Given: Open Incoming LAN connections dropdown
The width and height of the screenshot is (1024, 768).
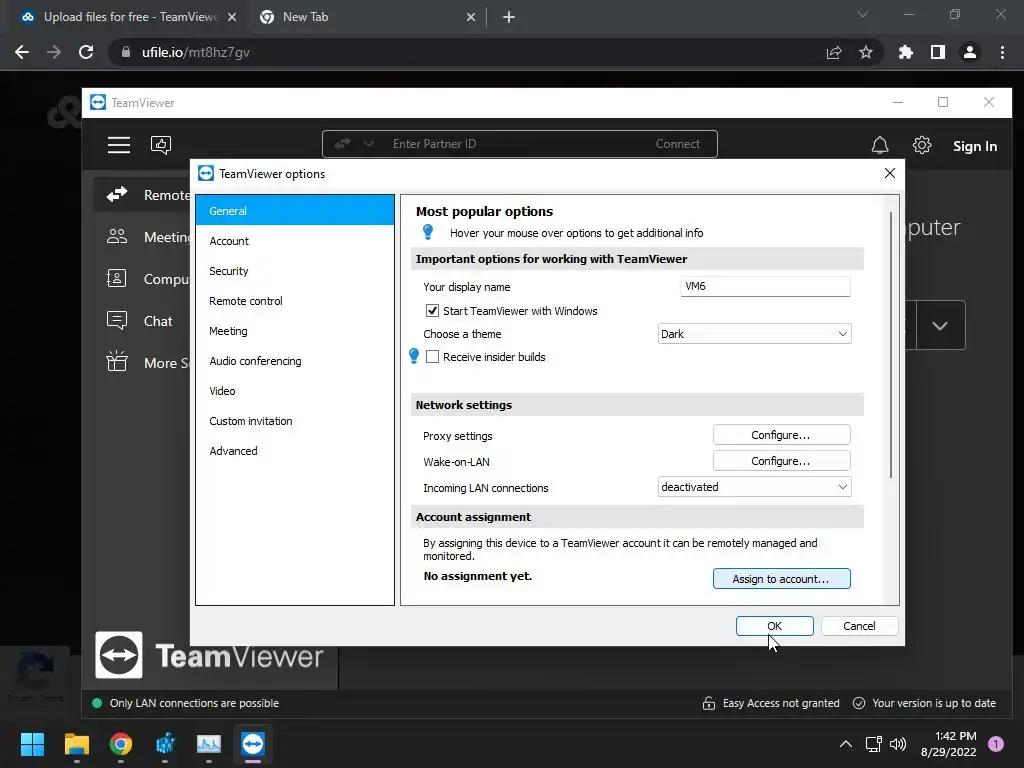Looking at the screenshot, I should coord(754,487).
